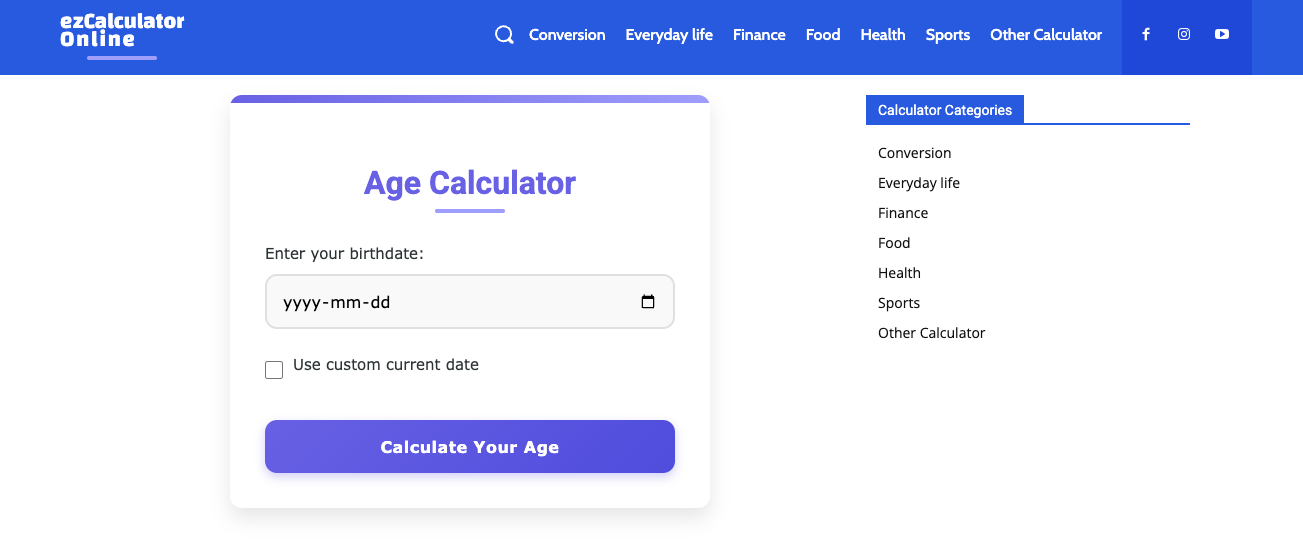
Task: Open the YouTube channel icon
Action: 1222,34
